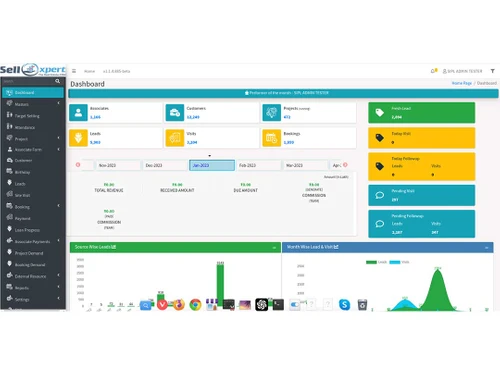Open Firefox from the dock
Screen dimensions: 500x375
(179, 305)
